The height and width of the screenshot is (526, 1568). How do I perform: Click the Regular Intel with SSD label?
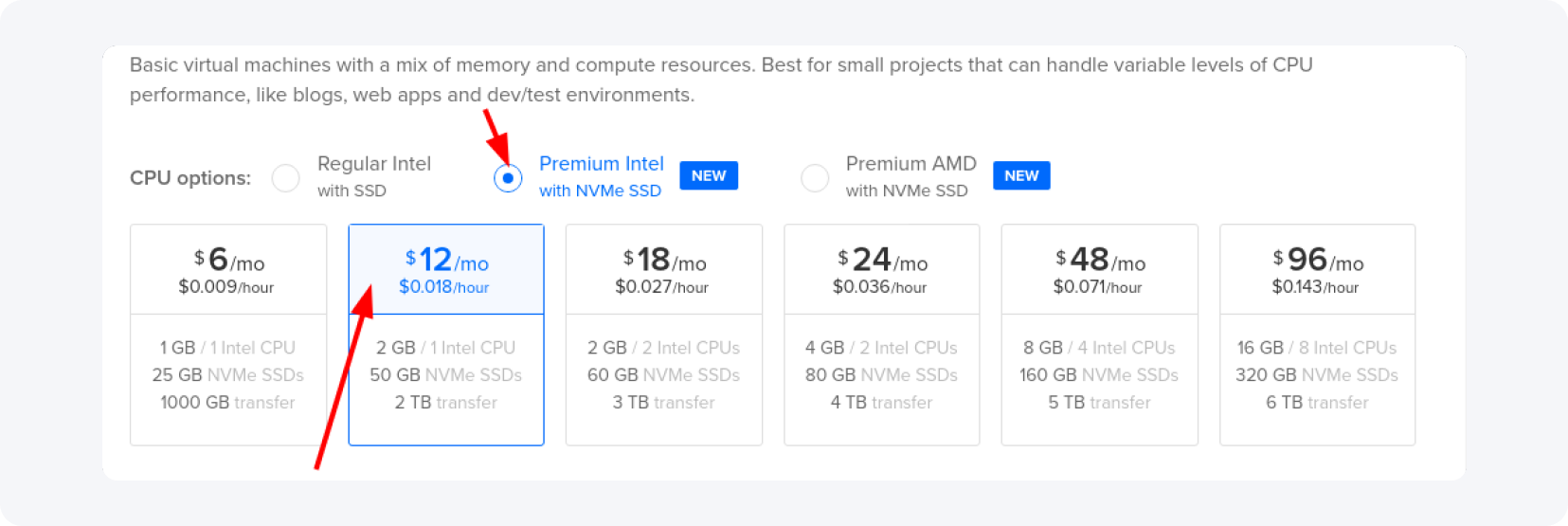tap(373, 176)
